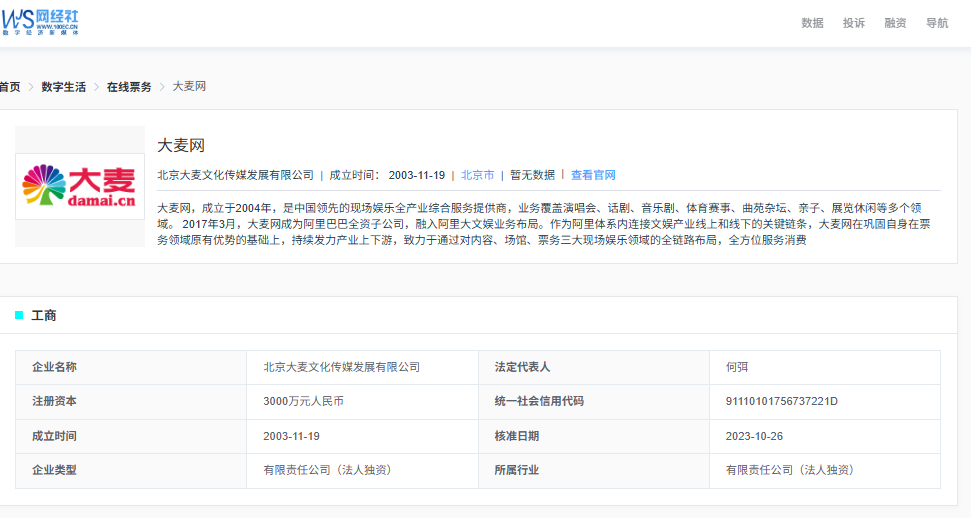Click the 成立时间 table label
The image size is (971, 518).
(54, 436)
